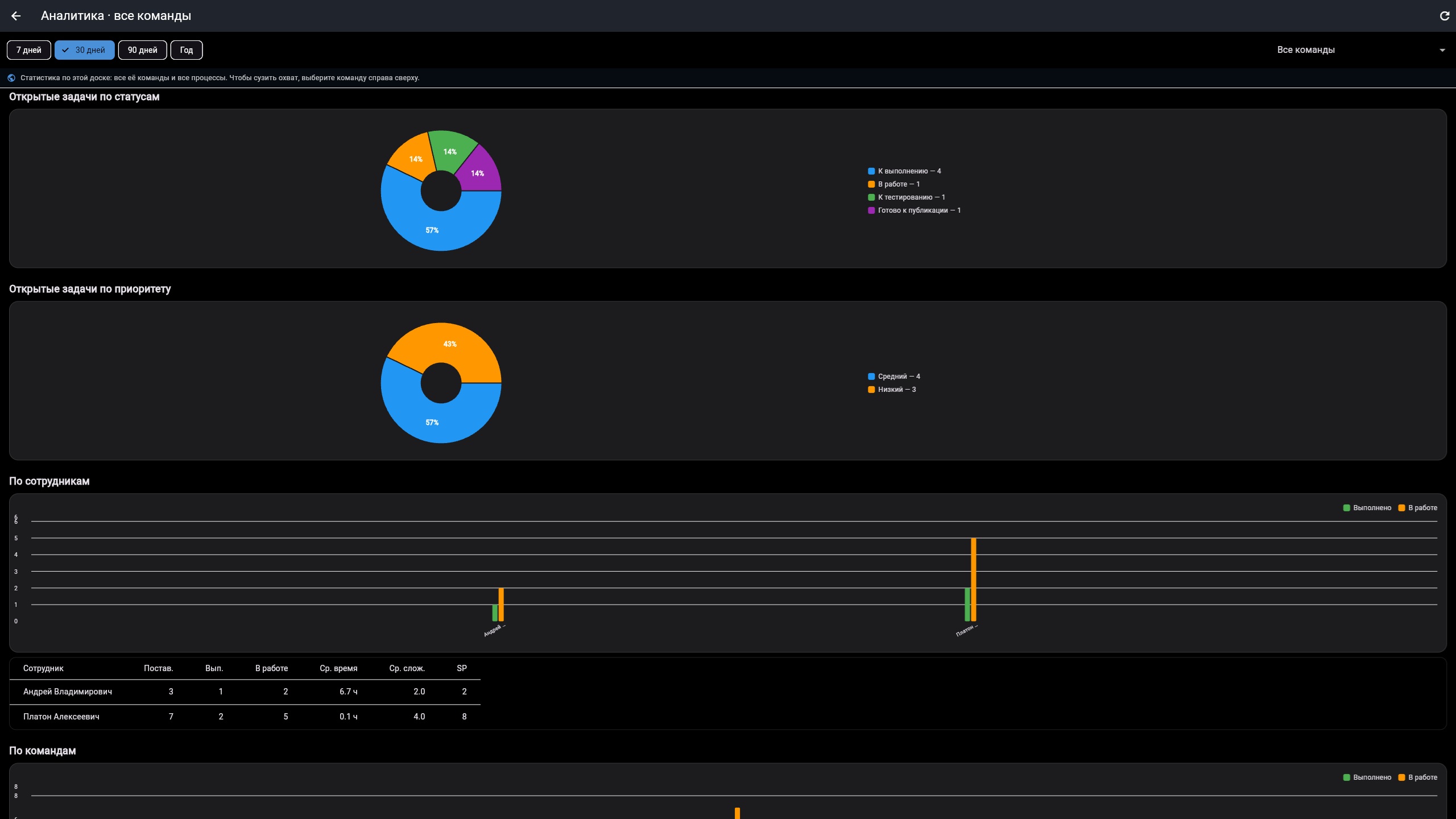Image resolution: width=1456 pixels, height=819 pixels.
Task: Click the 0.1 ч average time value
Action: 348,717
